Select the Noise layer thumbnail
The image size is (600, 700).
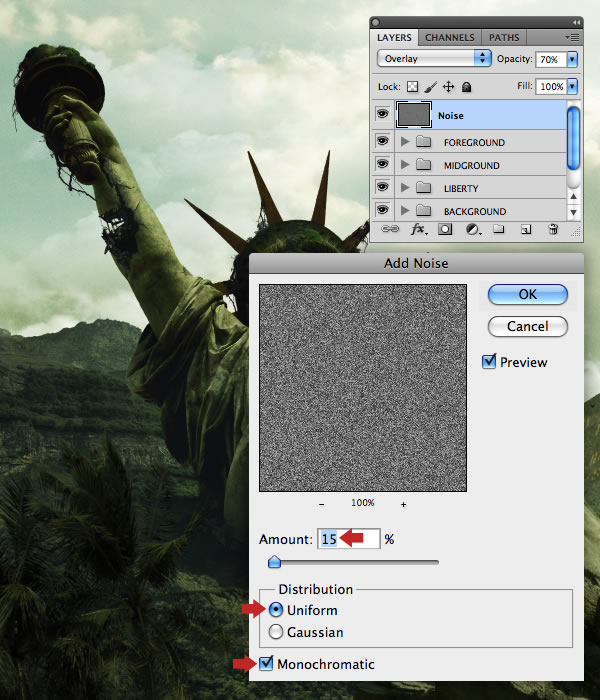pos(414,115)
